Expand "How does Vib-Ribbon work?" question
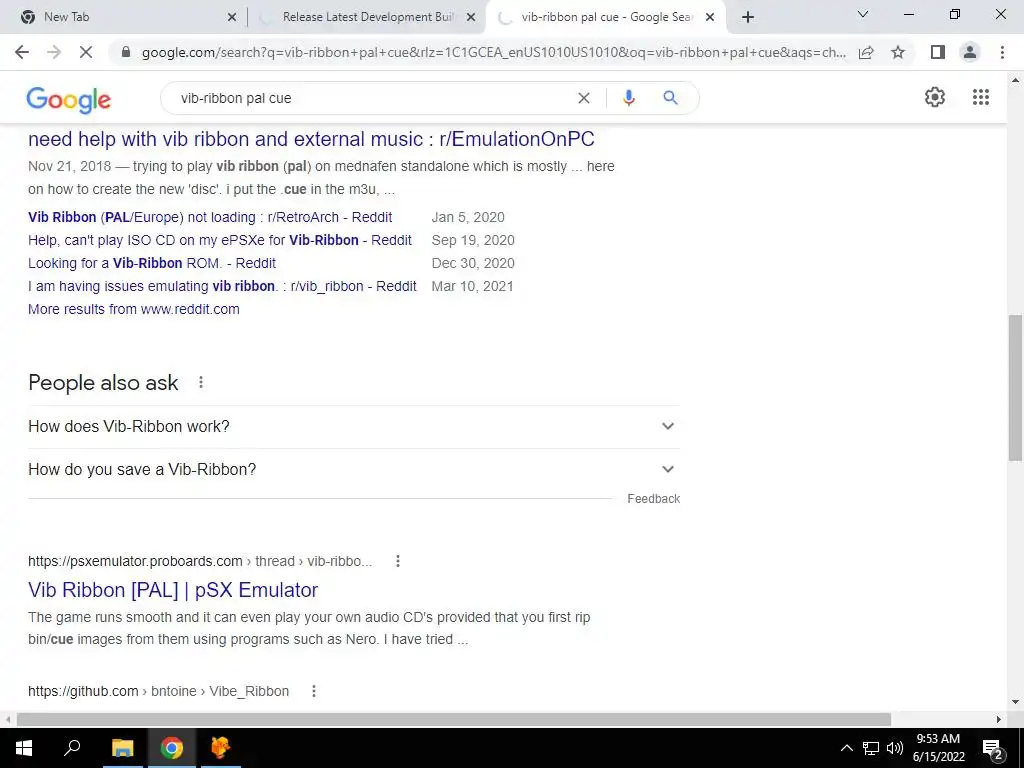1024x768 pixels. tap(354, 426)
